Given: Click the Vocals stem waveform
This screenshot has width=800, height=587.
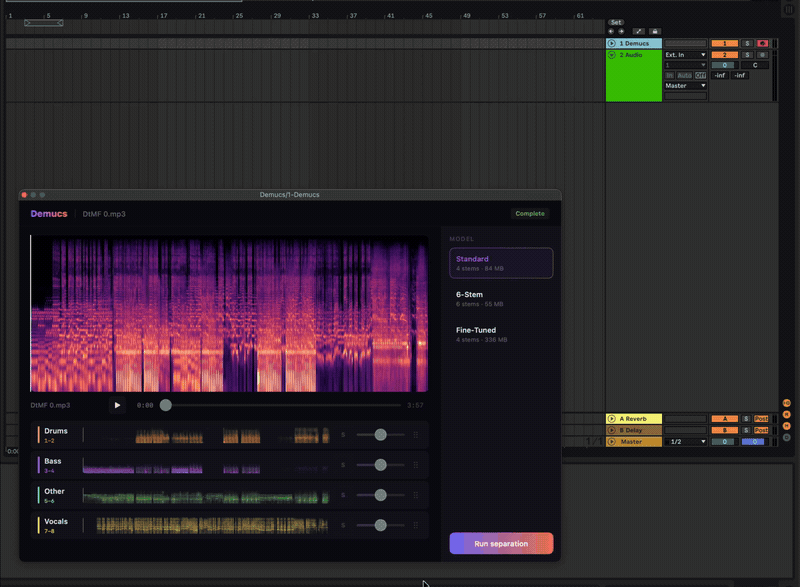Looking at the screenshot, I should (206, 525).
